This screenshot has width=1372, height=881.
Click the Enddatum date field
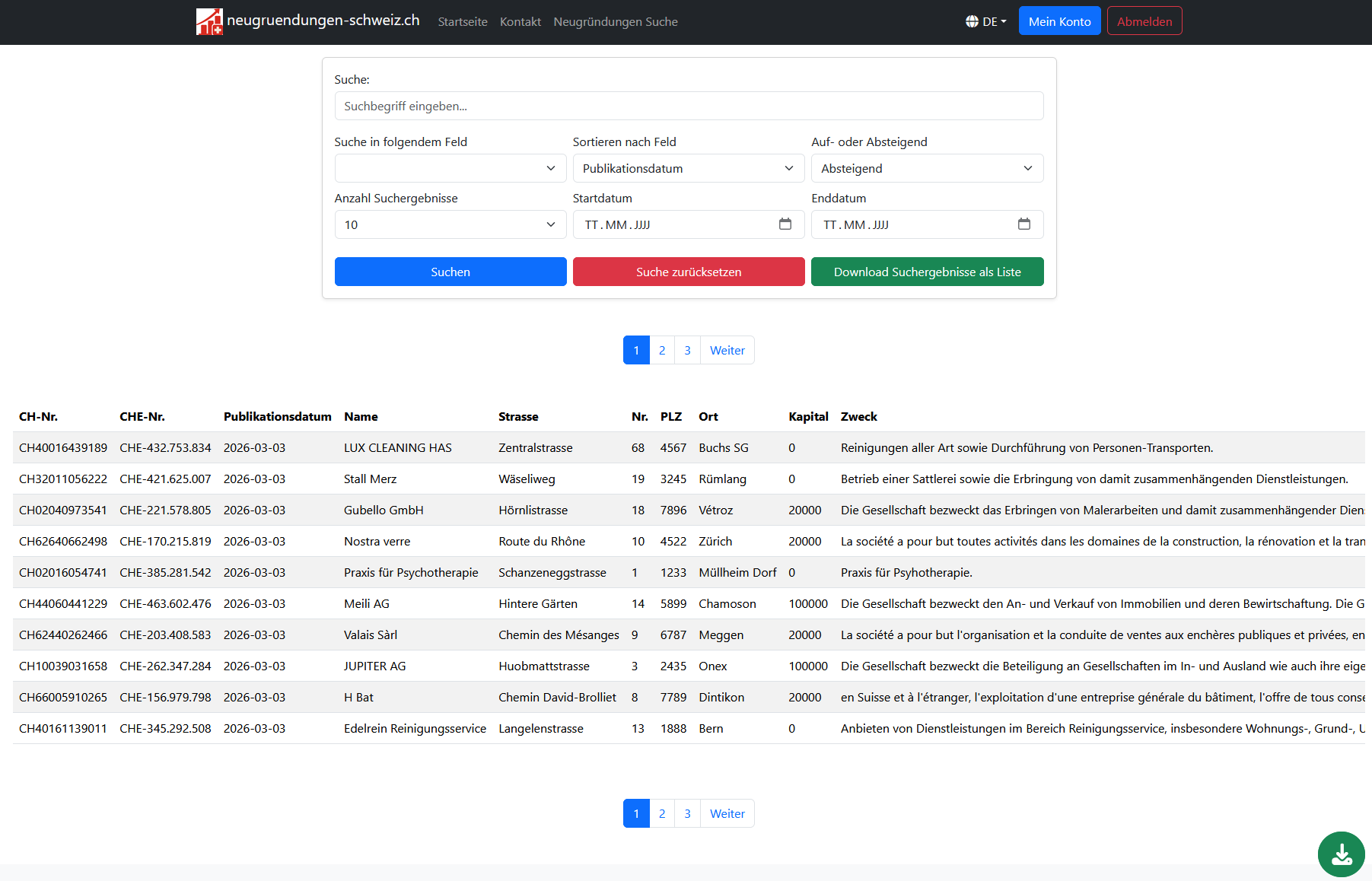927,224
